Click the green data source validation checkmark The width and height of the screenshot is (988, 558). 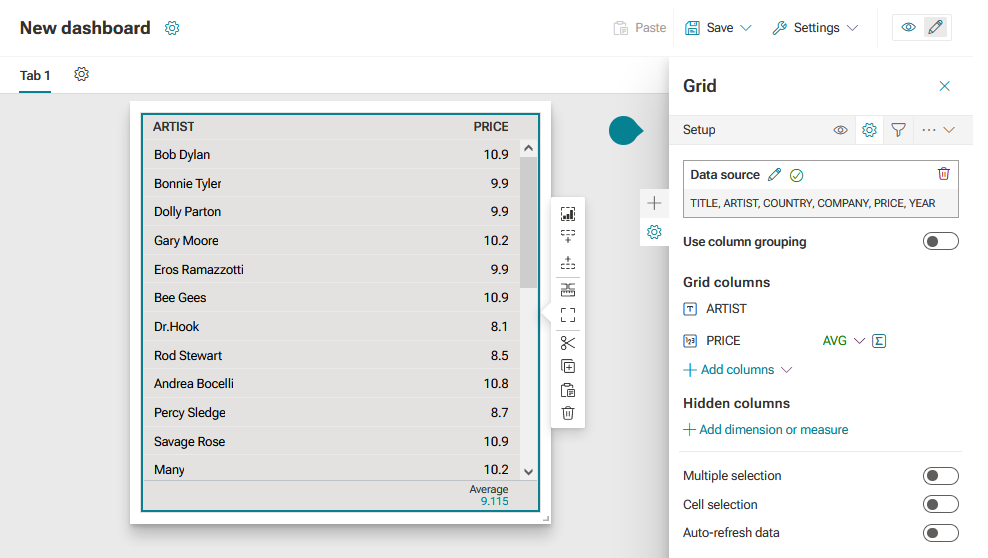click(796, 175)
